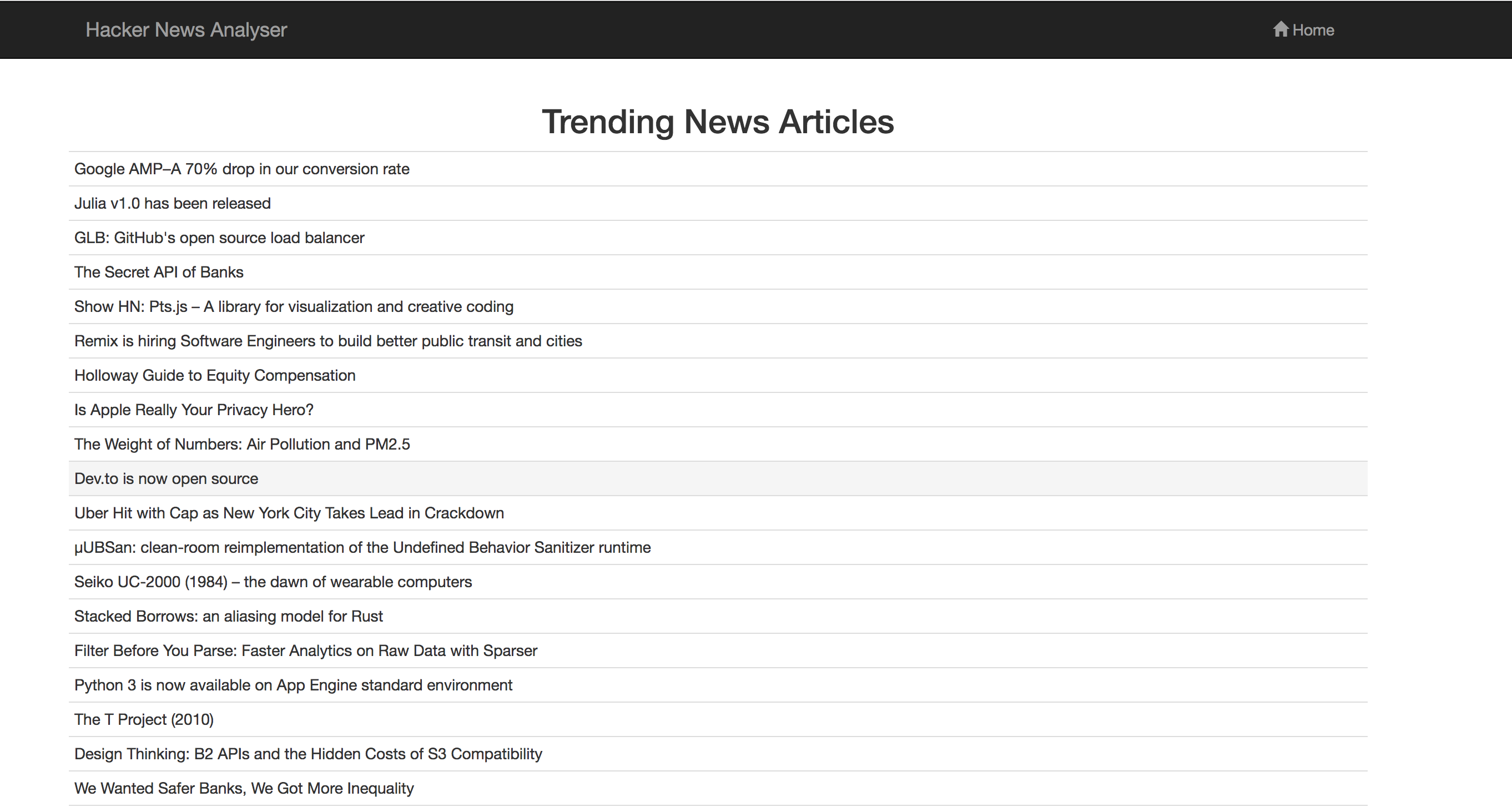Open the Uber Hit with Cap article

[x=717, y=513]
